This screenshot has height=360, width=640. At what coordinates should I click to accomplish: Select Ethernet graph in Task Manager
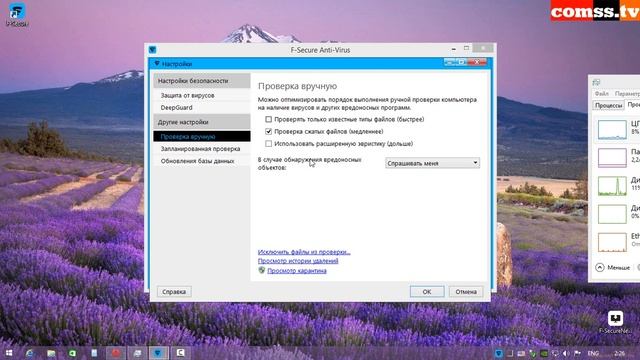612,242
